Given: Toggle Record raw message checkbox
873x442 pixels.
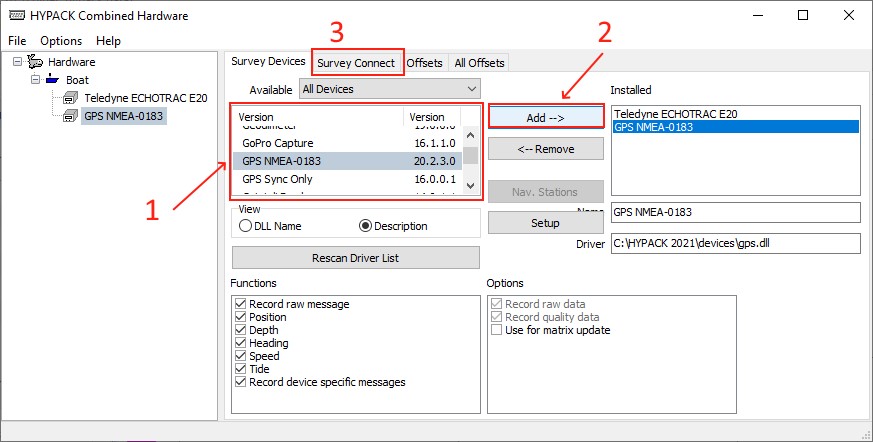Looking at the screenshot, I should [x=241, y=304].
